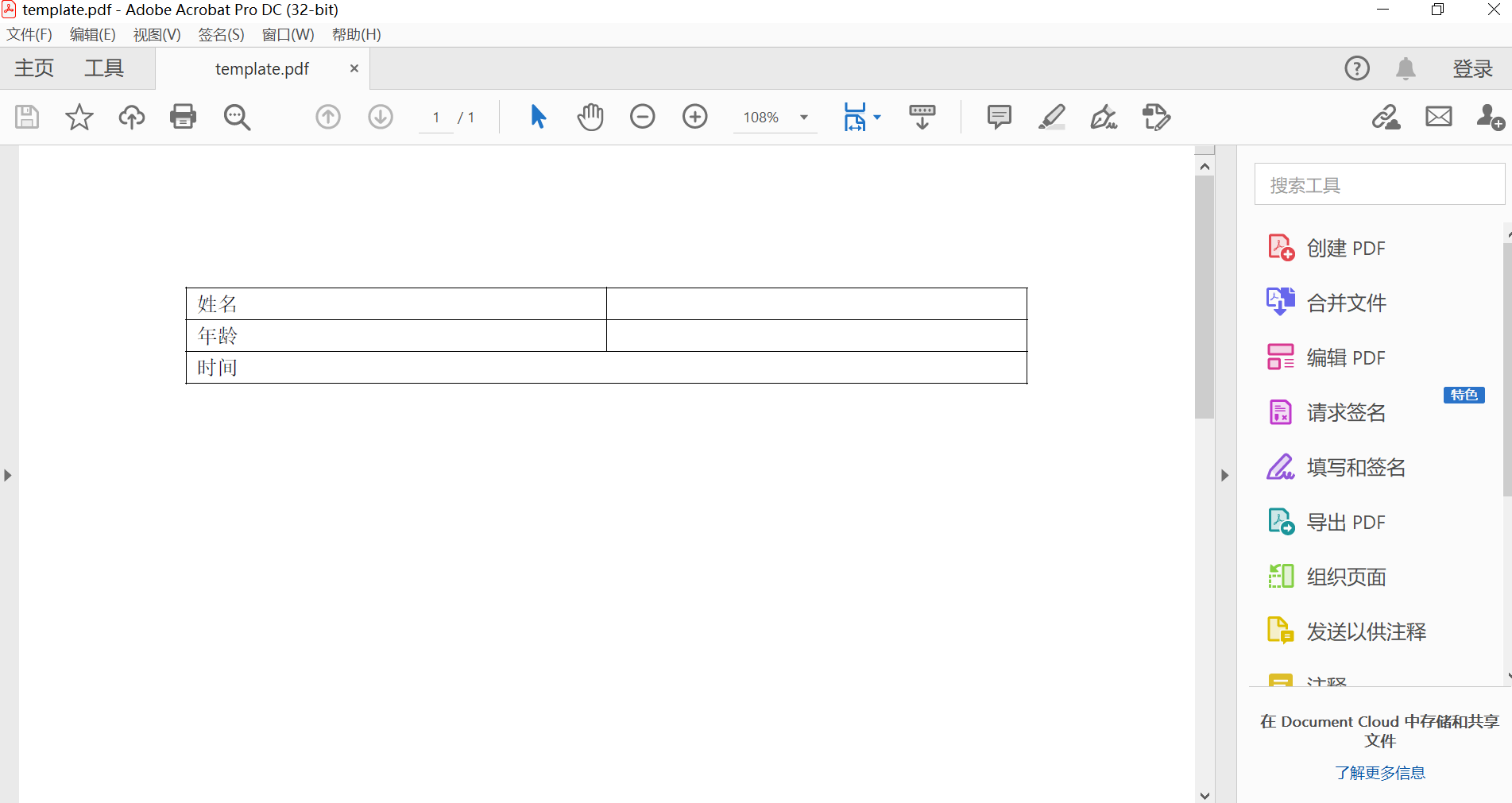Select the Highlight text pen tool
This screenshot has height=803, width=1512.
[x=1051, y=118]
